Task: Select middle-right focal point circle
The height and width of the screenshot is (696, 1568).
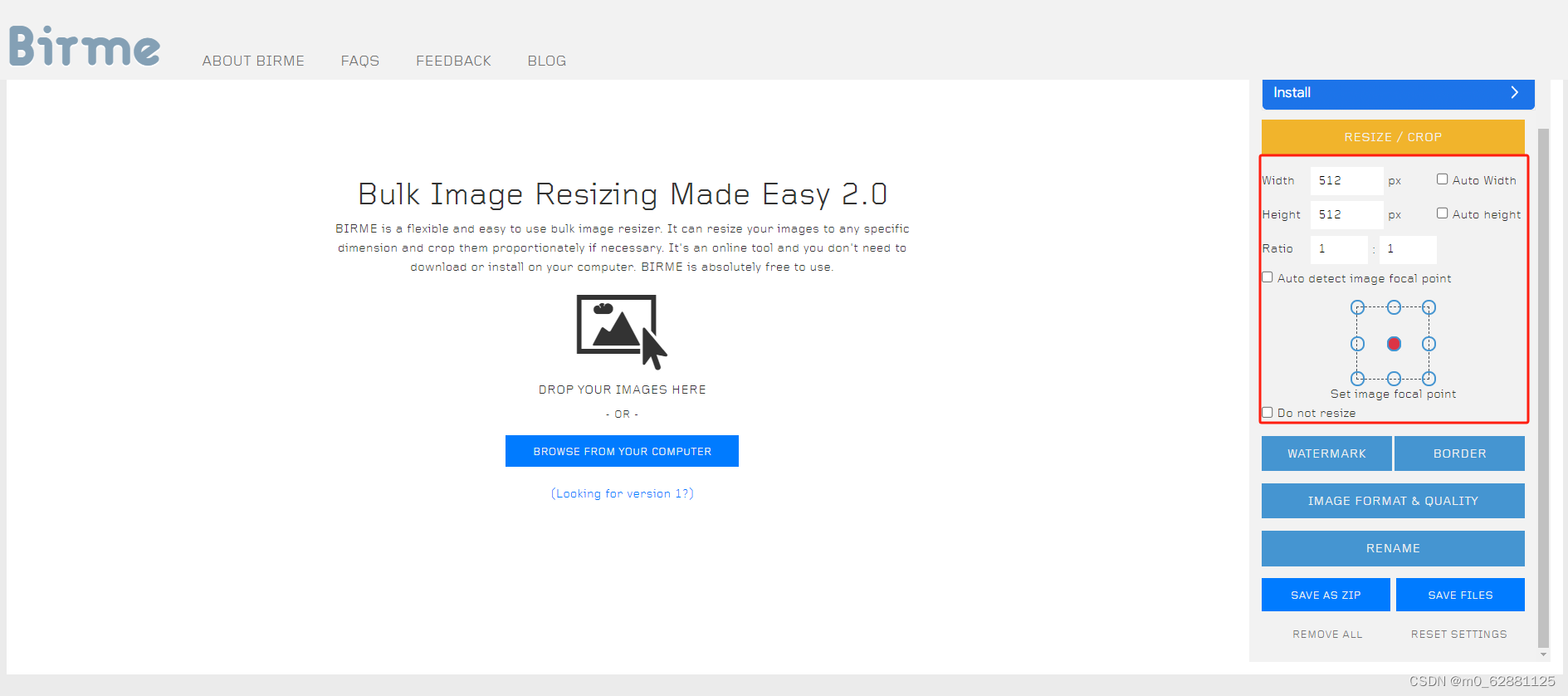Action: tap(1429, 344)
